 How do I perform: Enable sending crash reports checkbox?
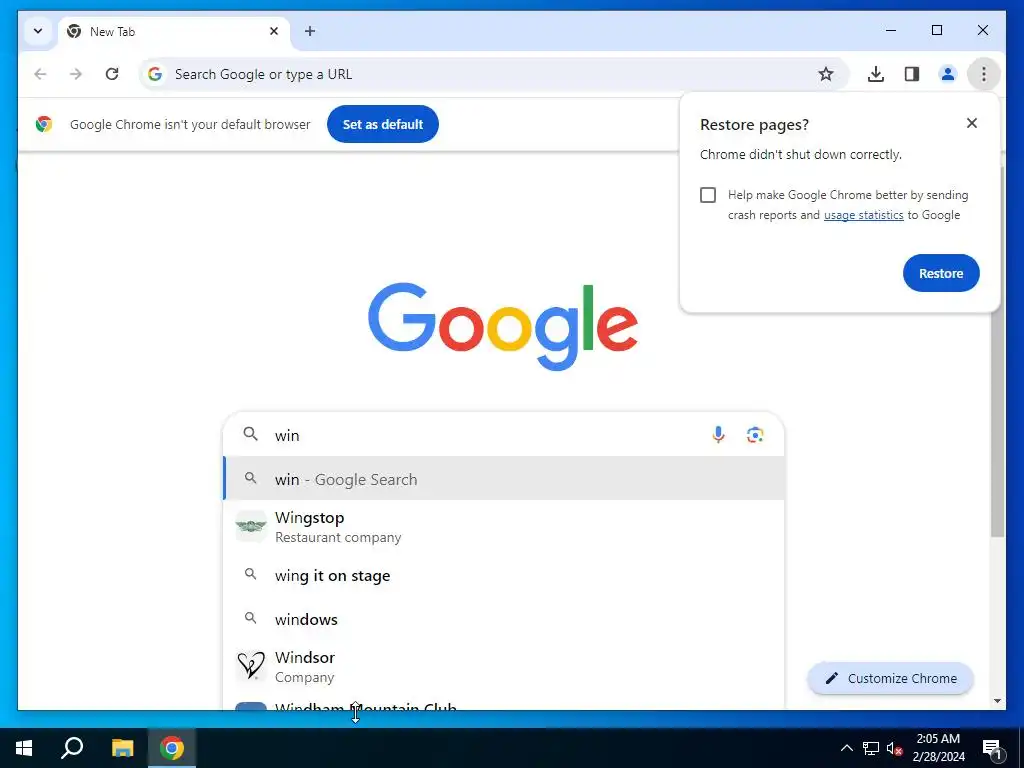(x=708, y=195)
